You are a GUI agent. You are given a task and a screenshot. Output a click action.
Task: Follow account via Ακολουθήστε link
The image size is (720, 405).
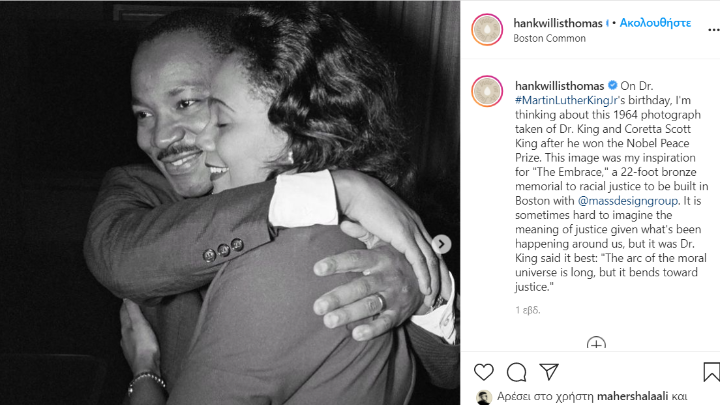(x=655, y=23)
